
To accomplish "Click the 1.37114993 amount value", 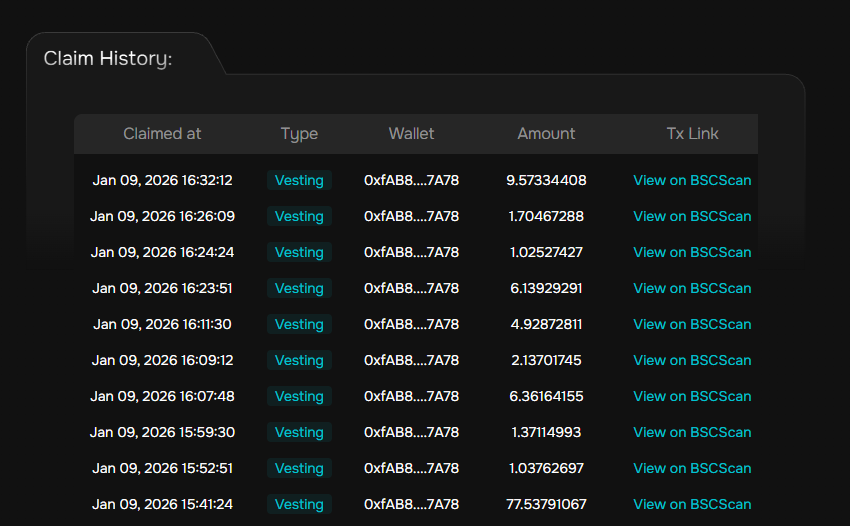I will click(x=546, y=433).
